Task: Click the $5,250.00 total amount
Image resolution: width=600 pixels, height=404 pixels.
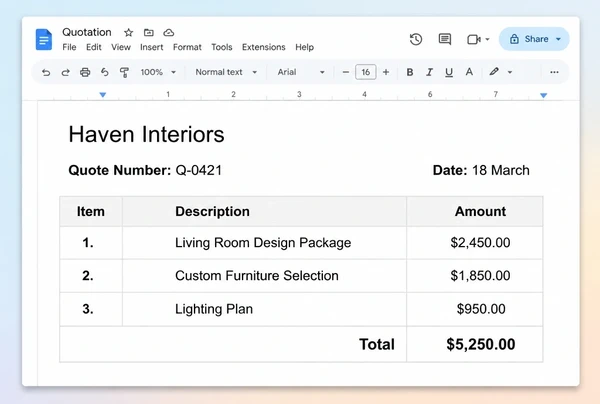Action: click(x=481, y=344)
